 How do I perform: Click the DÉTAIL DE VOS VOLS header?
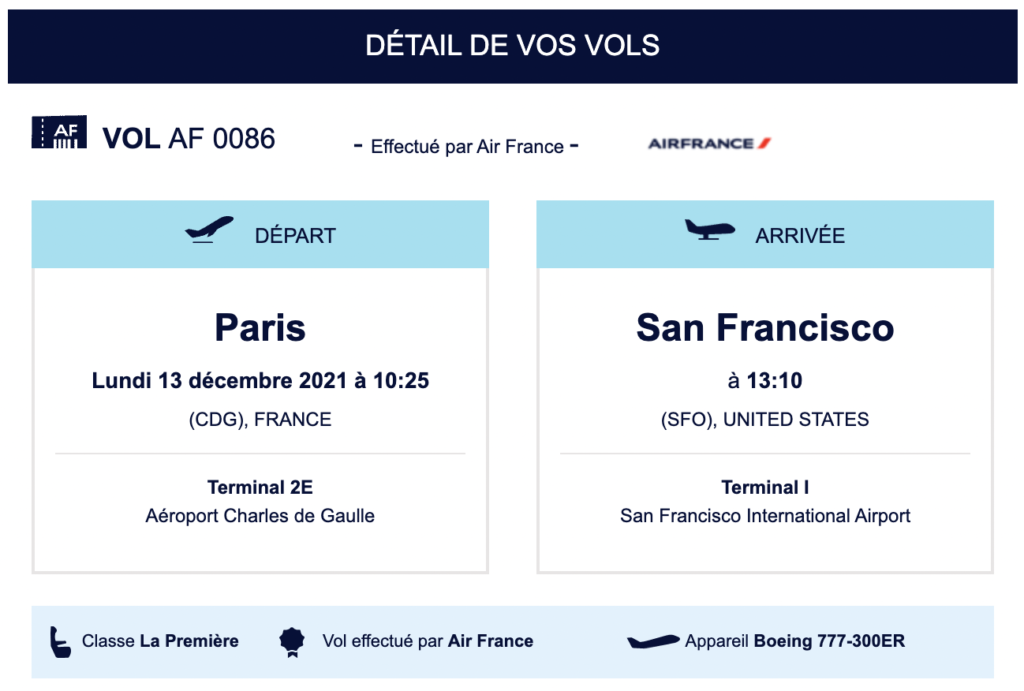pos(512,46)
